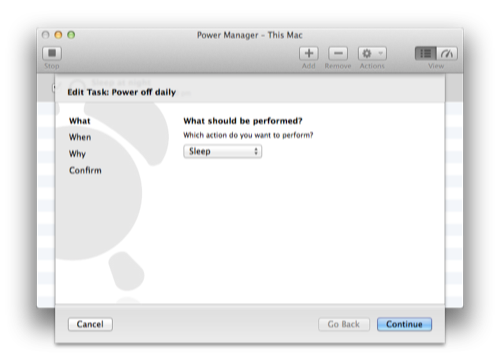Switch to list view icon
Screen dimensions: 500x364
(x=425, y=53)
